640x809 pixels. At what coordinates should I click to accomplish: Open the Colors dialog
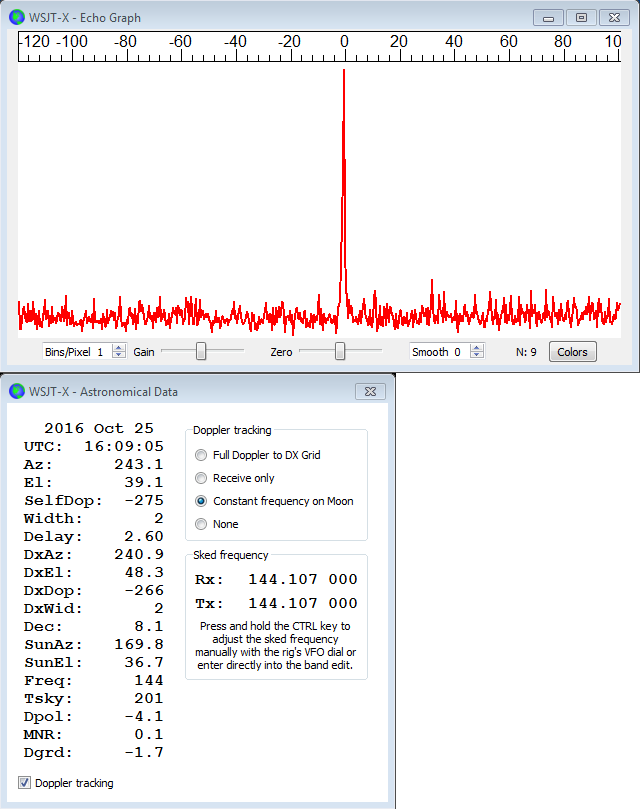[573, 352]
